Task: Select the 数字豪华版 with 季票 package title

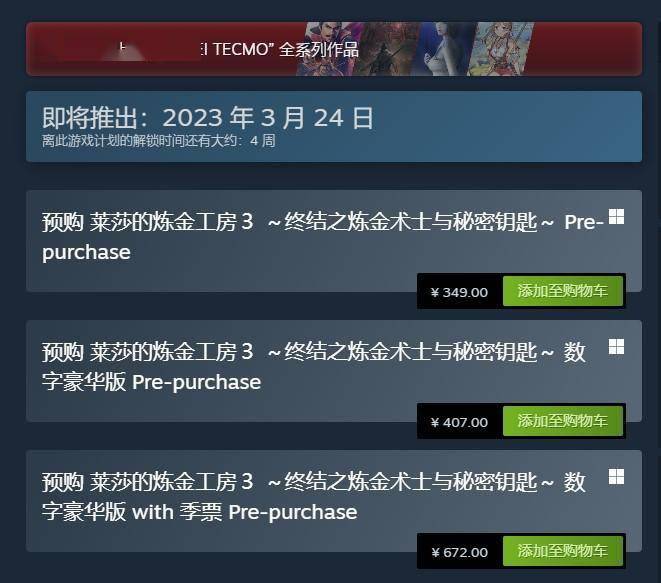Action: (x=314, y=497)
